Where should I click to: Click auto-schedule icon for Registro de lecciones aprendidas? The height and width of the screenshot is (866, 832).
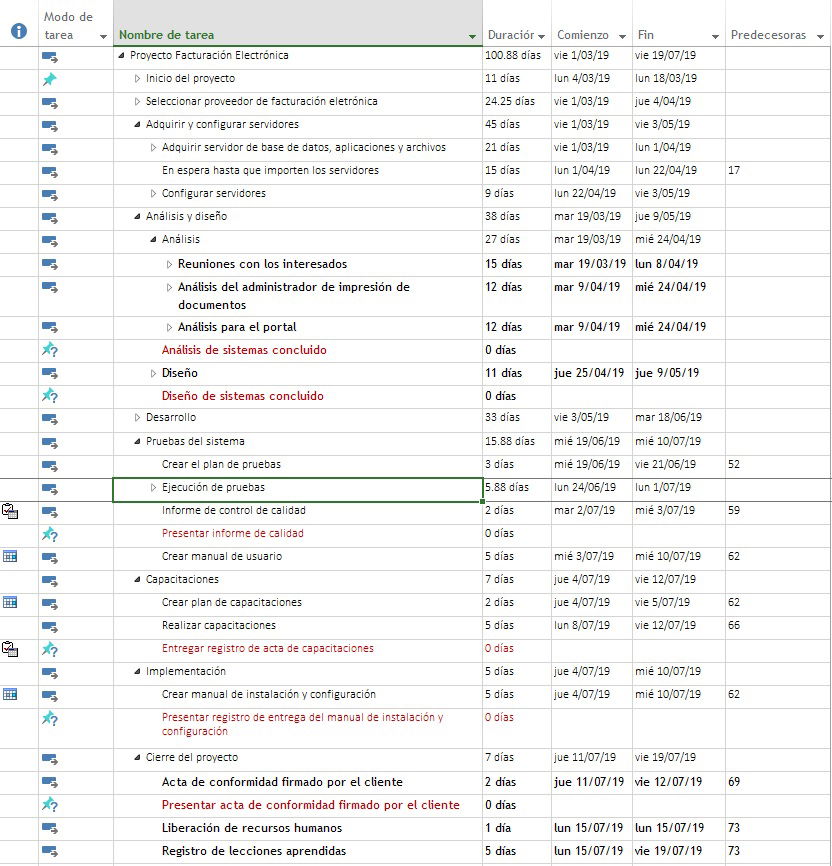point(50,851)
